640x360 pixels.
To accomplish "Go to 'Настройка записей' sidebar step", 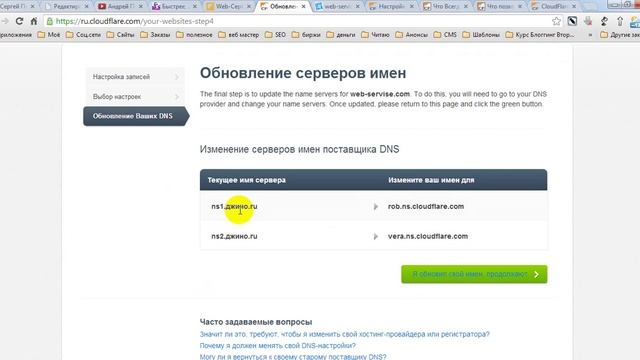I will point(135,77).
